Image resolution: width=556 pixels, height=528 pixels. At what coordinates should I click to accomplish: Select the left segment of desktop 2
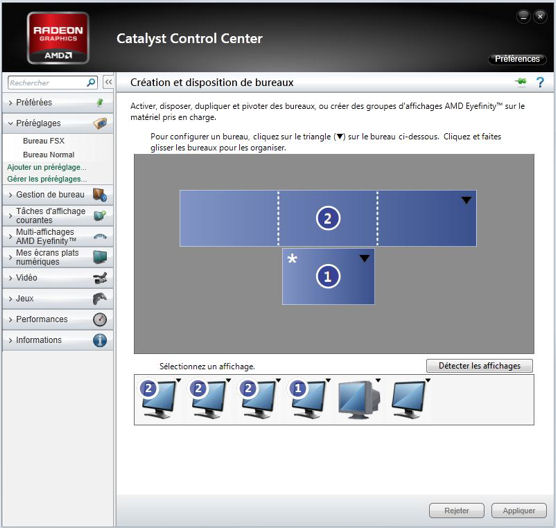pyautogui.click(x=229, y=218)
